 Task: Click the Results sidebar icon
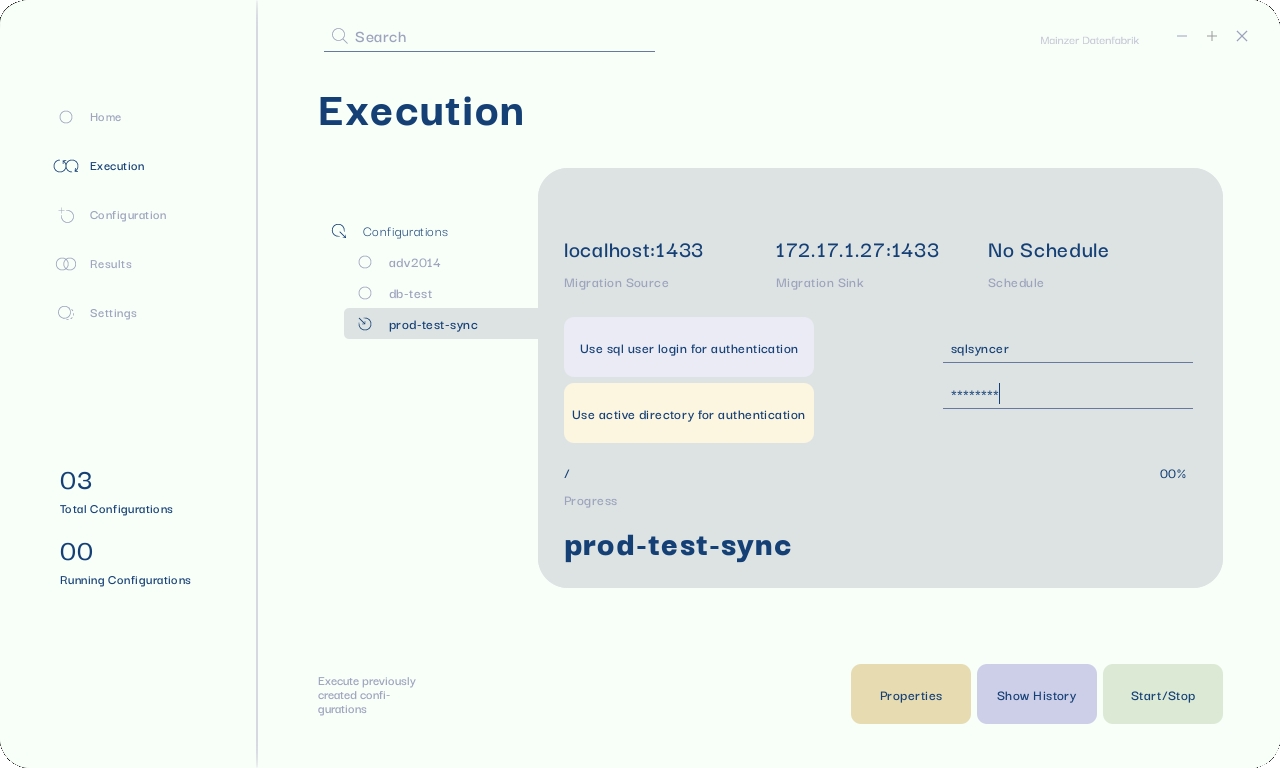[66, 264]
